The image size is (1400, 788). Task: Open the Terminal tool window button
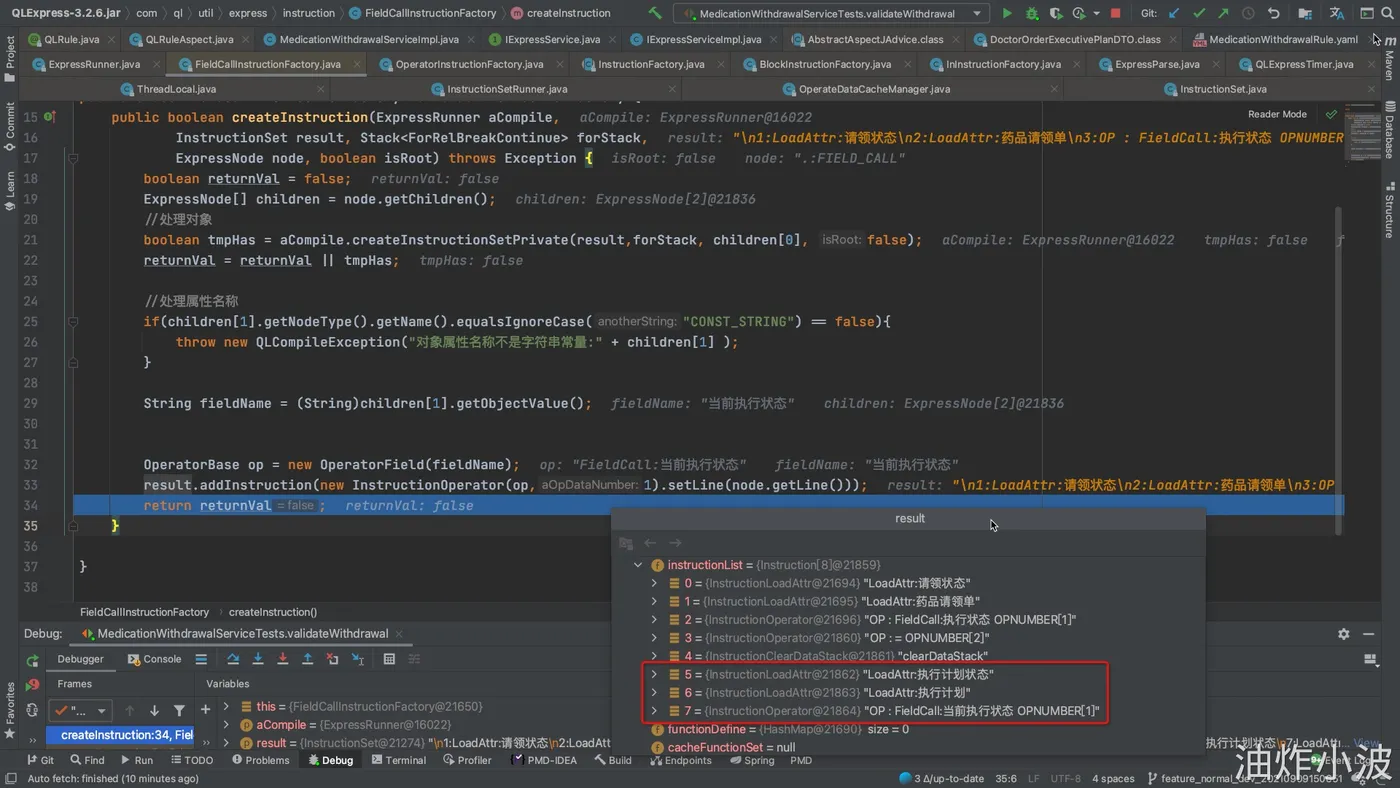398,760
